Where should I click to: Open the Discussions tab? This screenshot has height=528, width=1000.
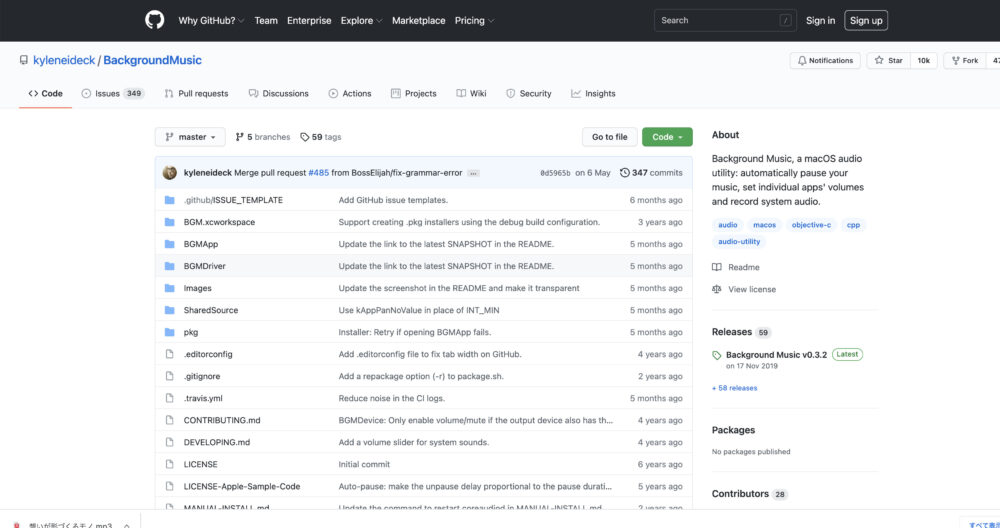click(x=279, y=94)
